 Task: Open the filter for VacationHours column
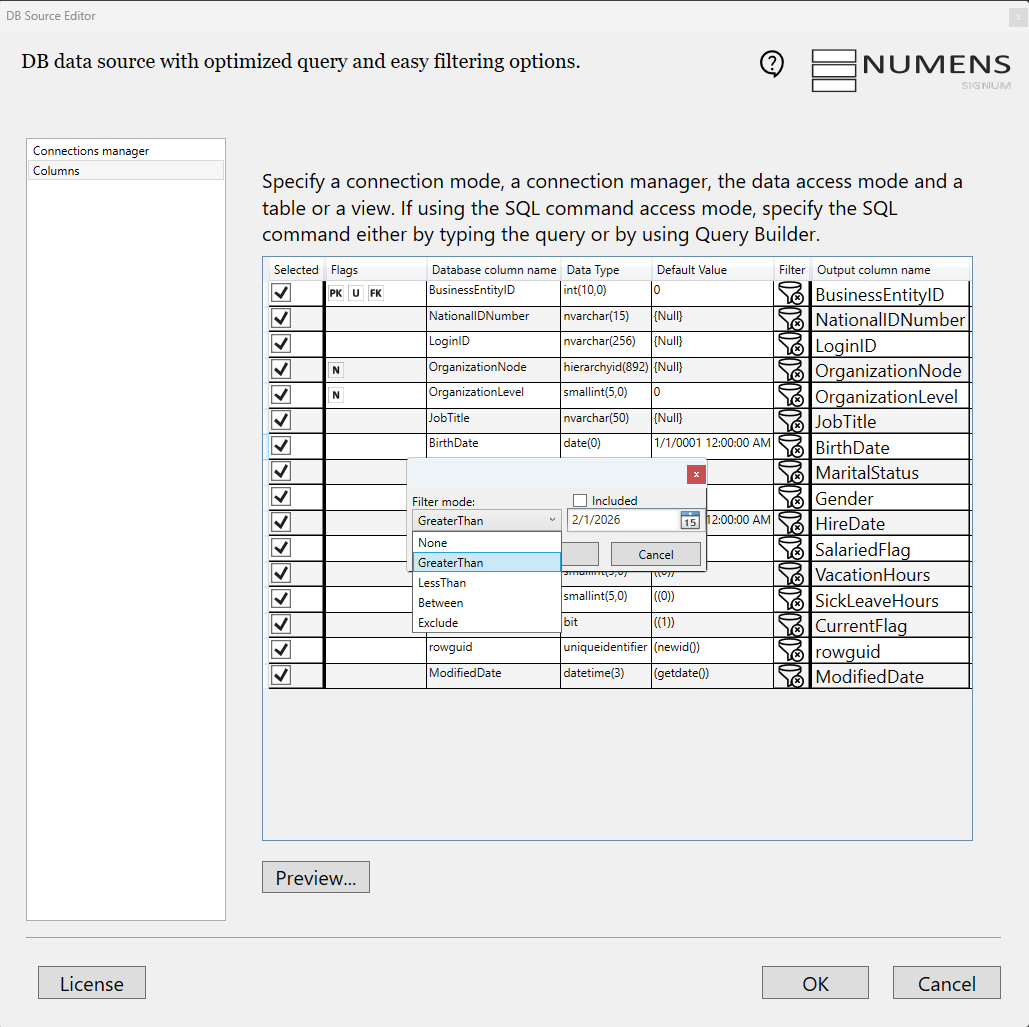[x=791, y=574]
